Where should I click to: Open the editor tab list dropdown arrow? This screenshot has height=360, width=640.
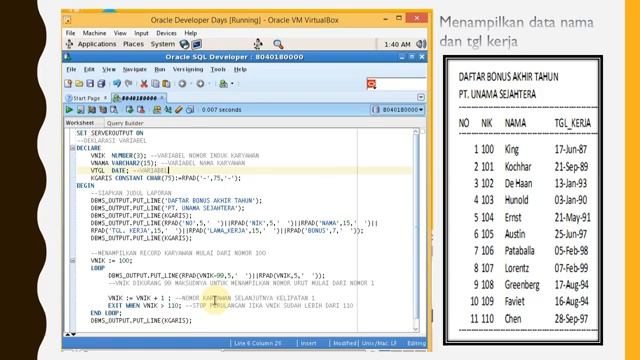tap(421, 97)
